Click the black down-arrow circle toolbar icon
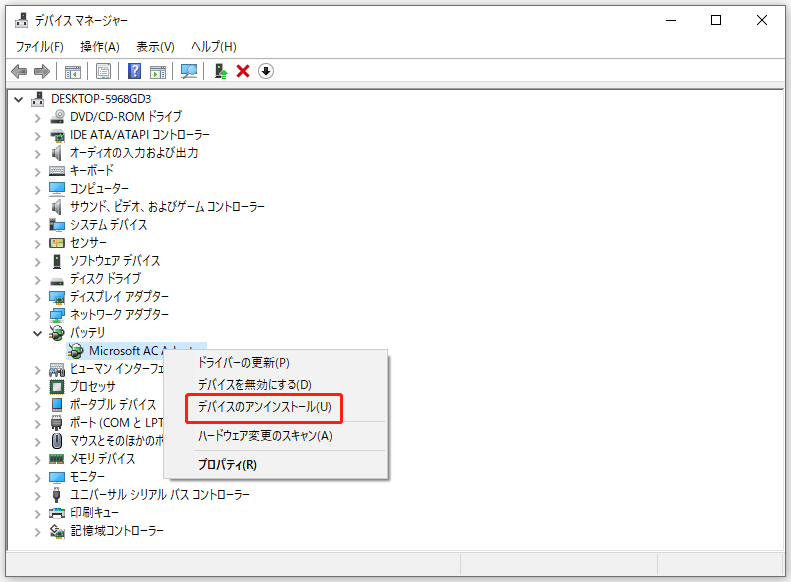The width and height of the screenshot is (791, 582). [x=266, y=71]
